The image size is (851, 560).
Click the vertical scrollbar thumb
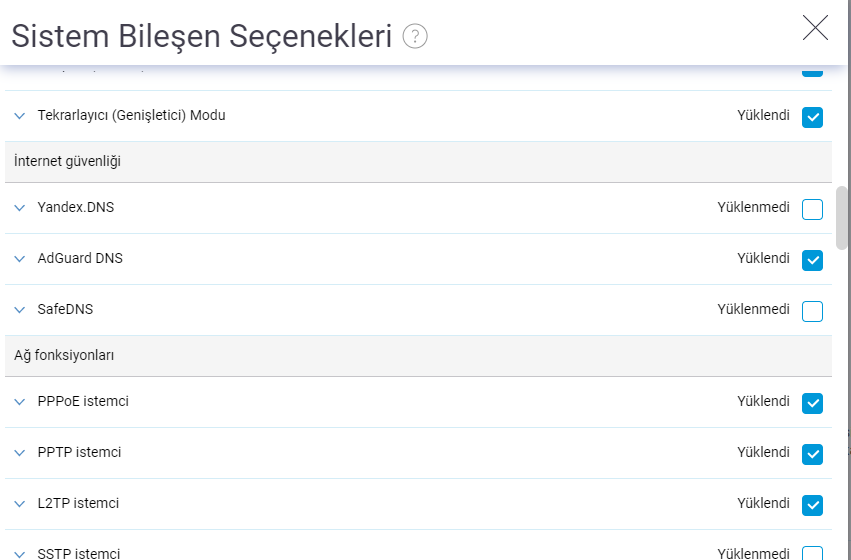842,216
